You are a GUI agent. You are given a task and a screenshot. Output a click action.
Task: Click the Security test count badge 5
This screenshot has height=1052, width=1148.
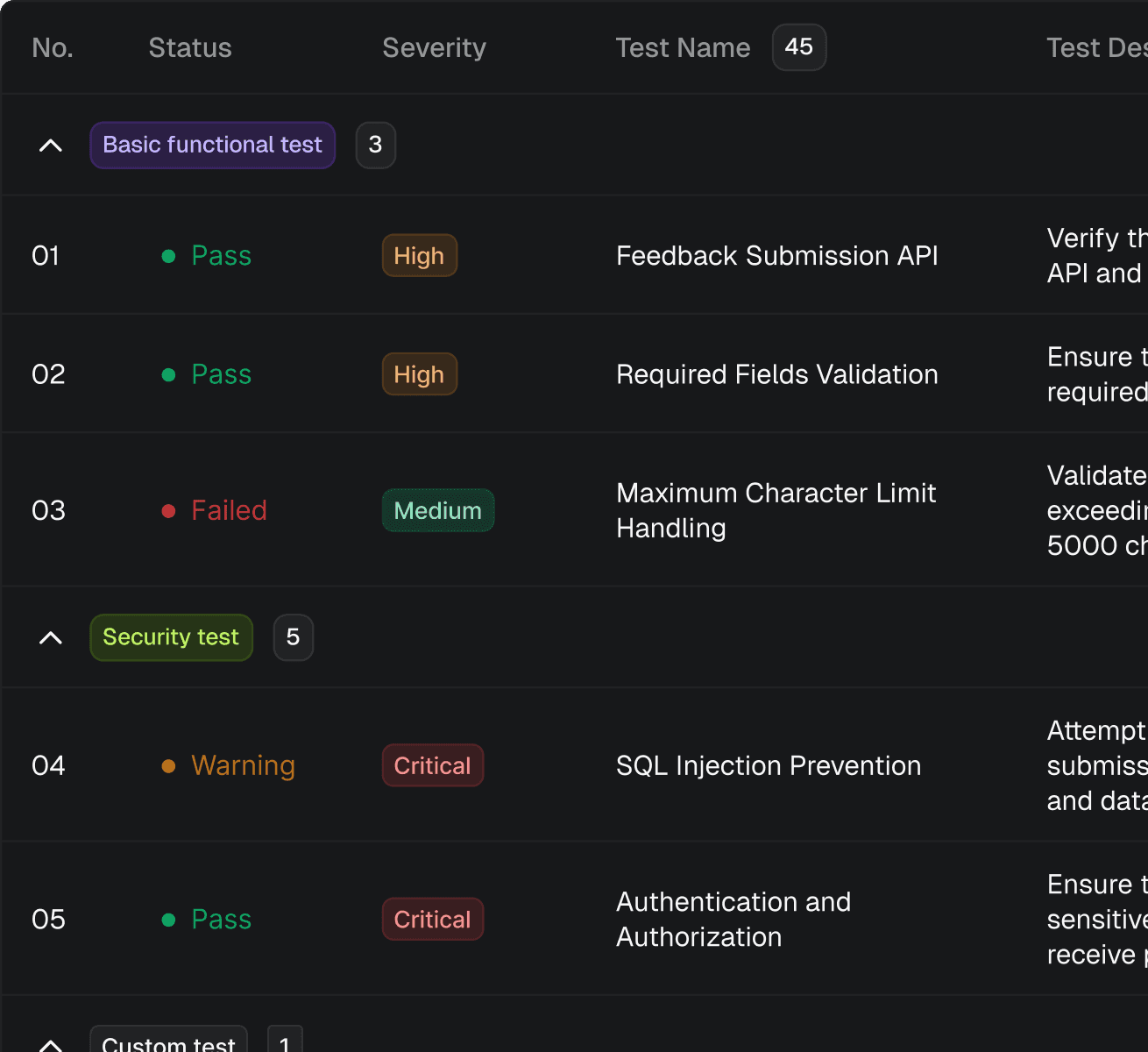293,637
